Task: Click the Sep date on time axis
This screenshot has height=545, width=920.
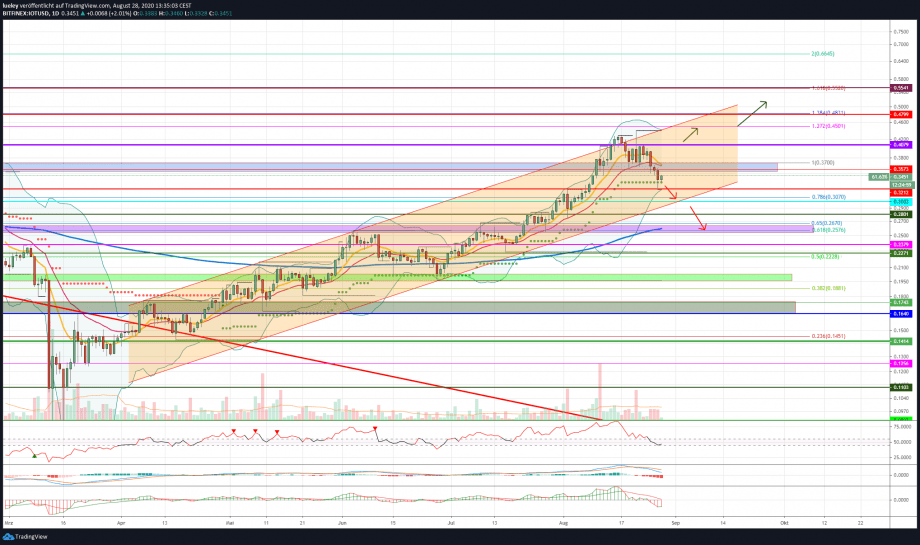Action: (676, 522)
